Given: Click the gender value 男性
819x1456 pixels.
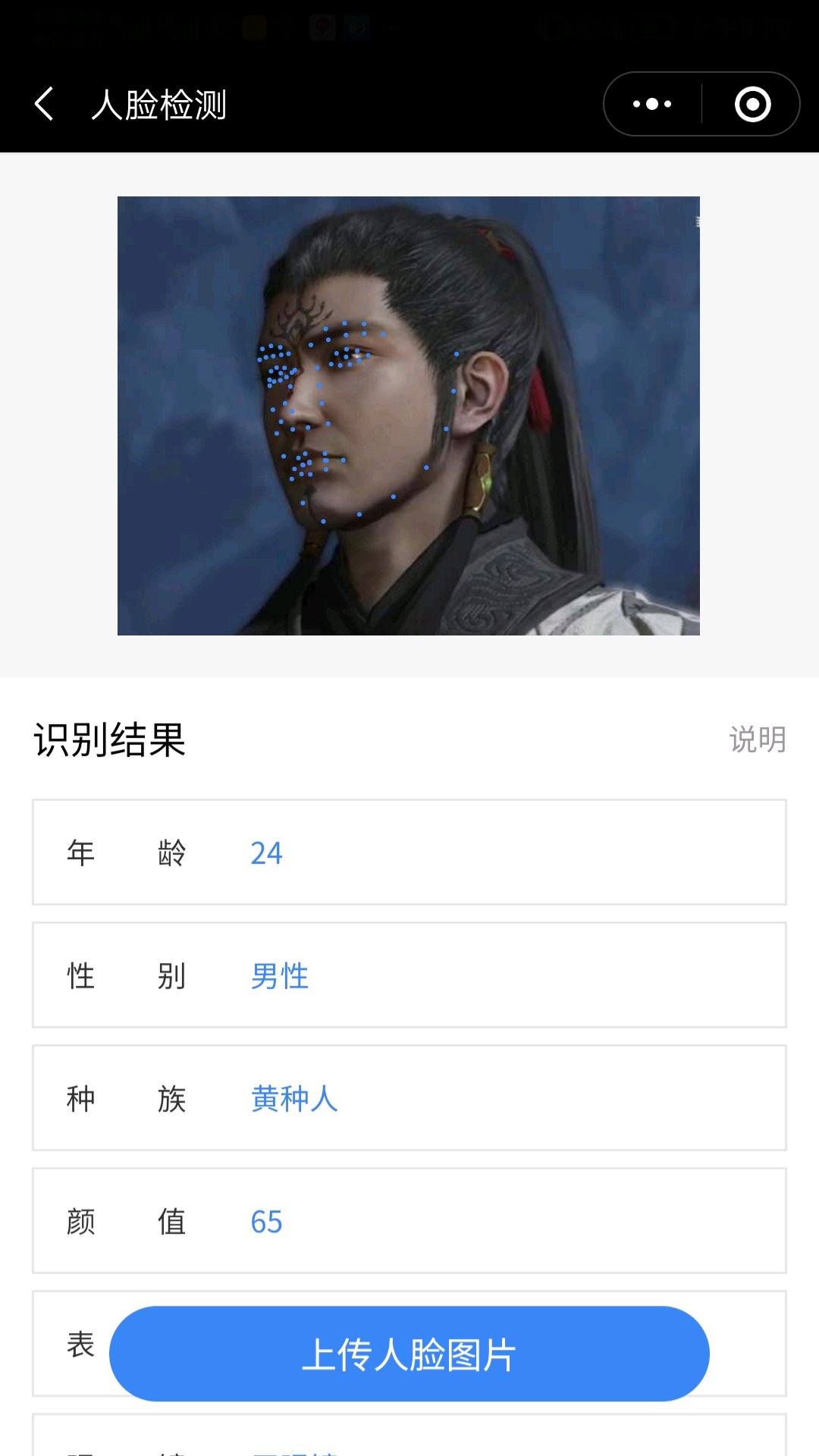Looking at the screenshot, I should click(x=280, y=976).
